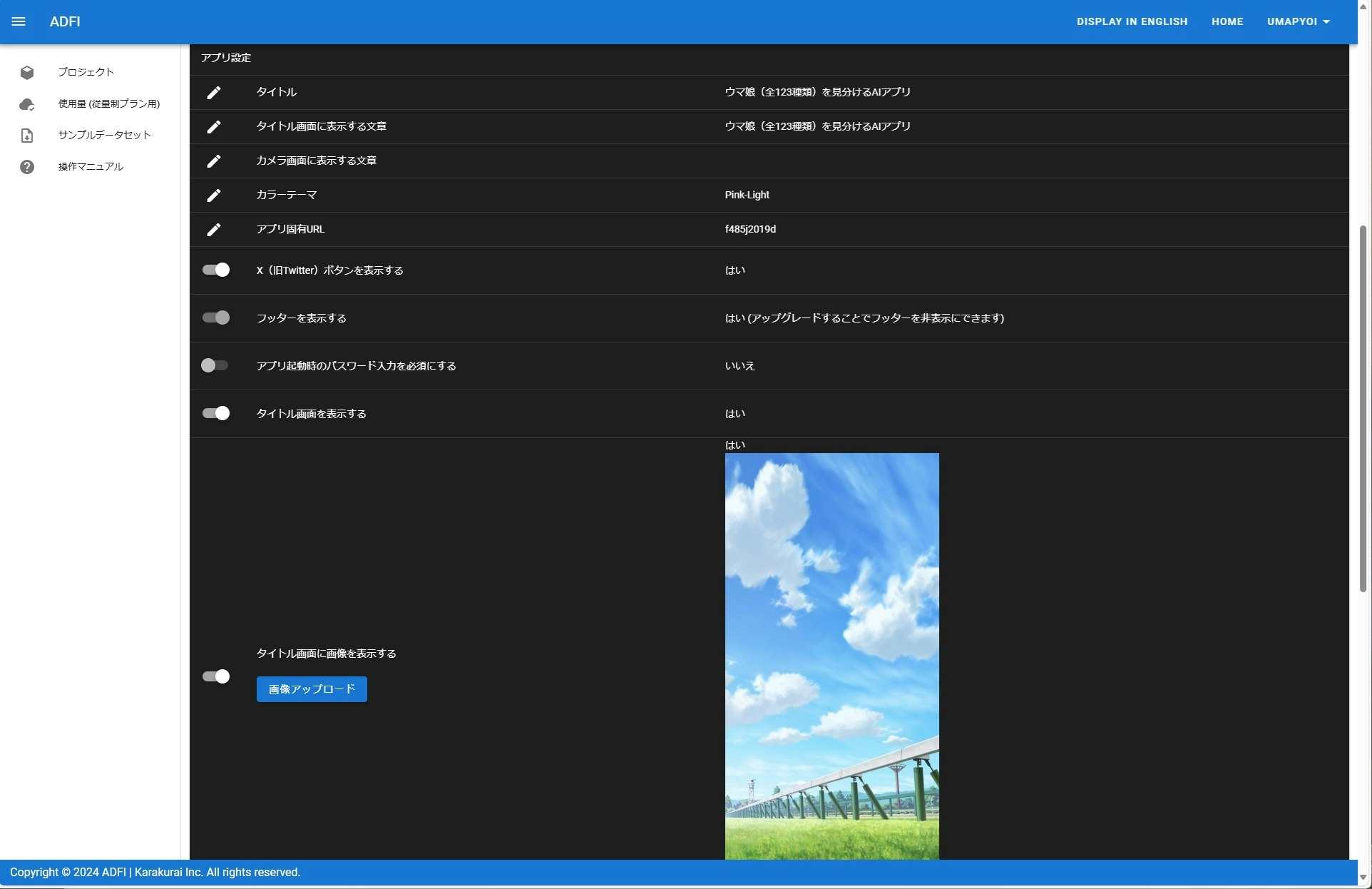This screenshot has height=889, width=1372.
Task: Toggle タイトル画面を表示する off
Action: pyautogui.click(x=215, y=413)
